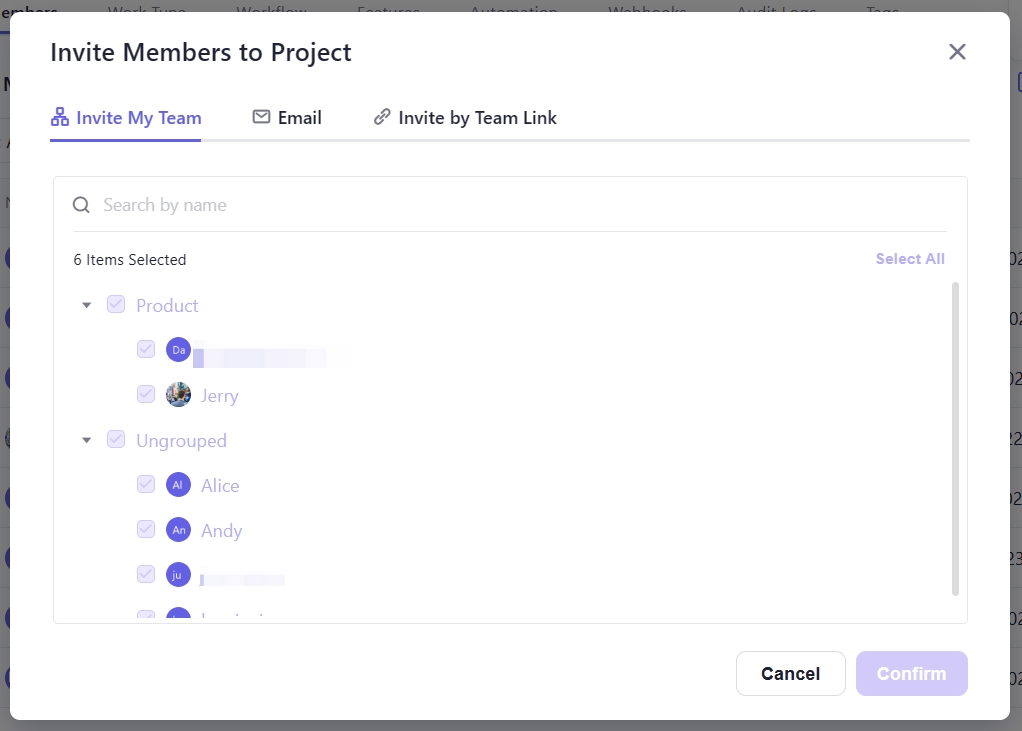Collapse the Ungrouped group tree
Image resolution: width=1022 pixels, height=731 pixels.
pyautogui.click(x=87, y=440)
